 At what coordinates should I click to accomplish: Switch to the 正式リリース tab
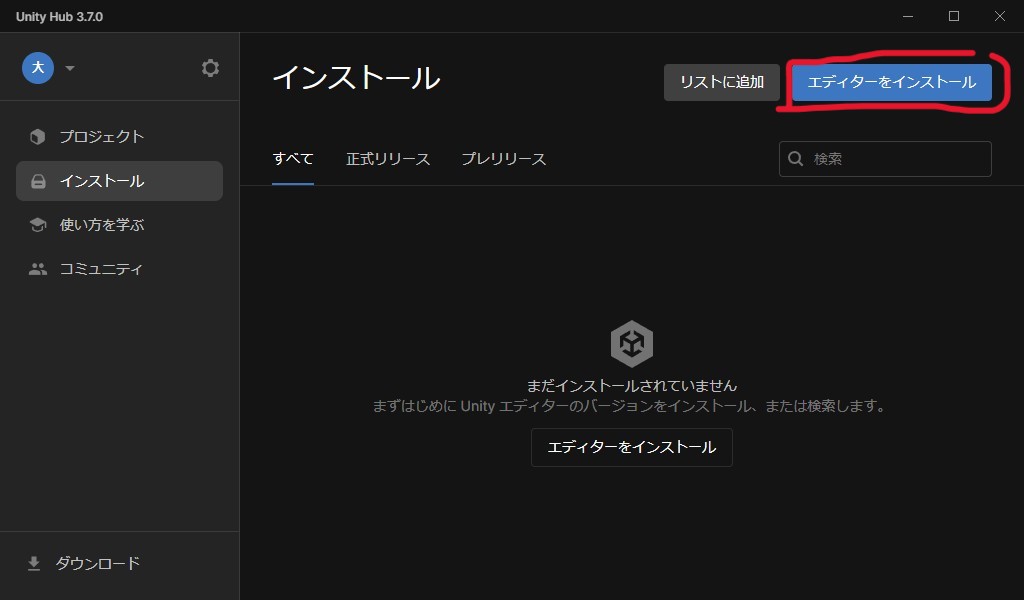[388, 159]
